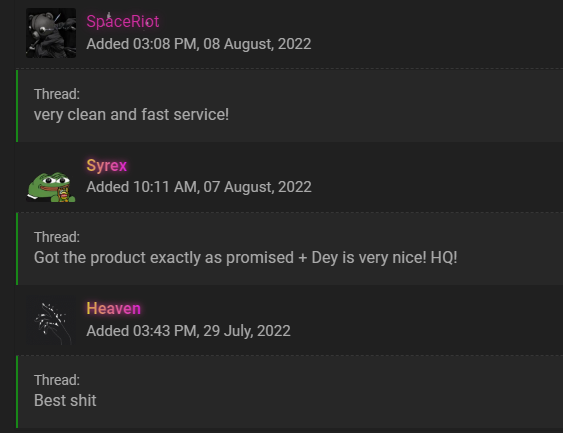Open Heaven's fireworks avatar
563x433 pixels.
coord(51,320)
